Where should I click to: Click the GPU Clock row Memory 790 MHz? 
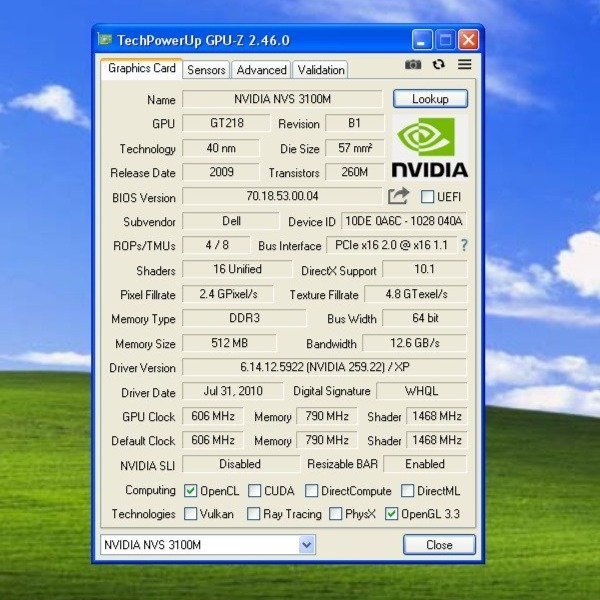click(x=327, y=416)
